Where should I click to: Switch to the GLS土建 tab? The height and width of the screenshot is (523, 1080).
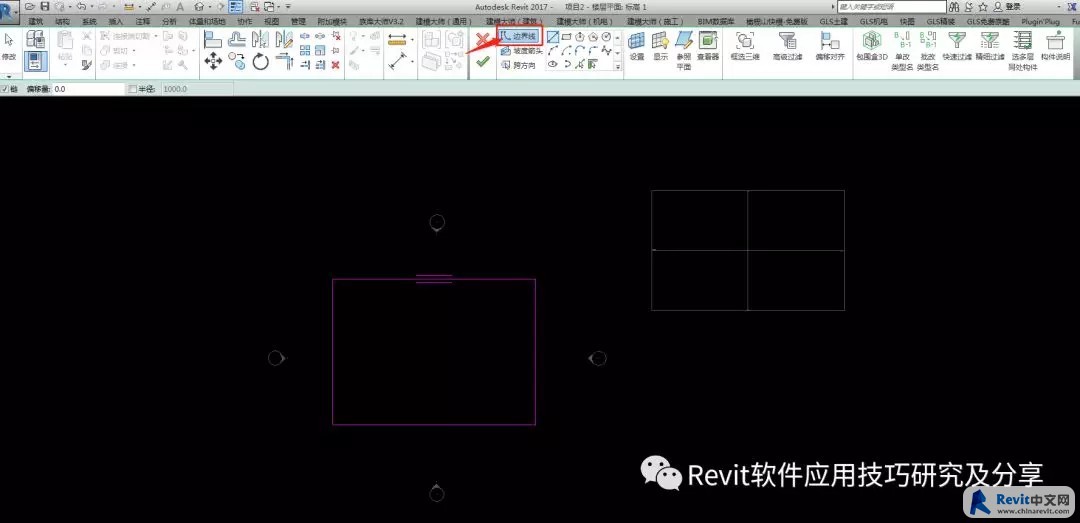[x=832, y=21]
